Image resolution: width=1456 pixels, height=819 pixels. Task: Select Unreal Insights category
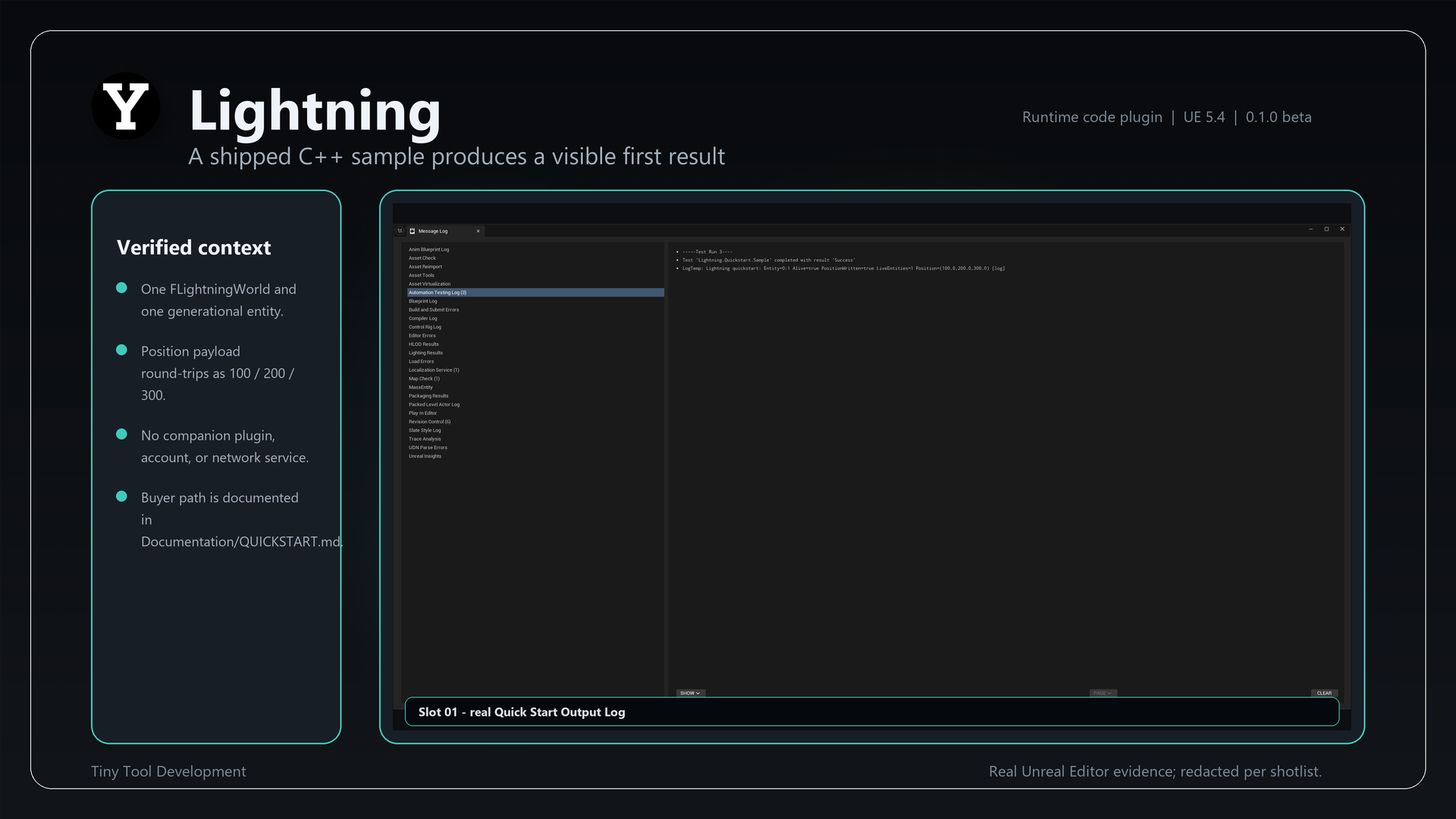pyautogui.click(x=535, y=456)
